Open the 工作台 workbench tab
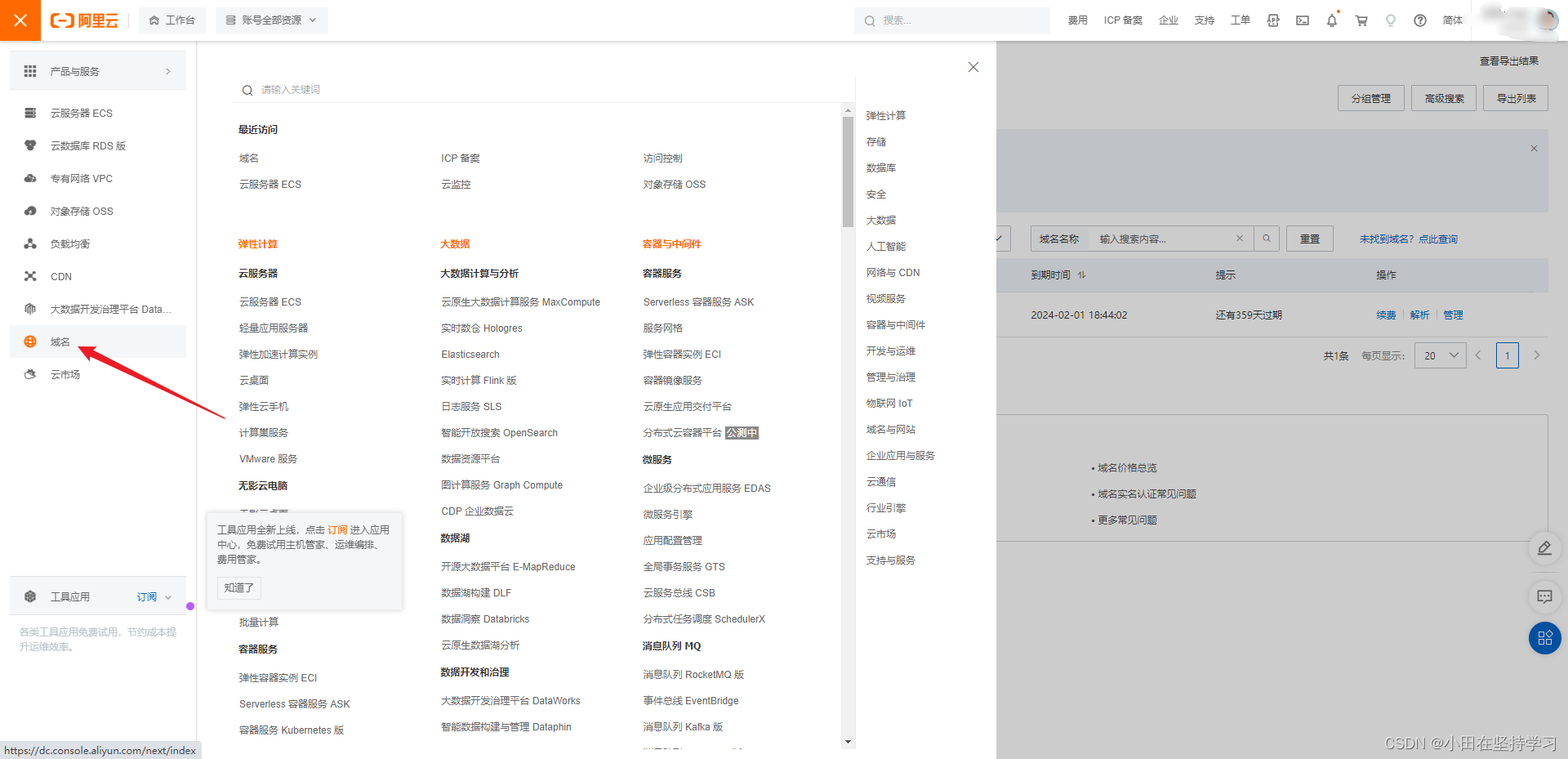 point(171,20)
